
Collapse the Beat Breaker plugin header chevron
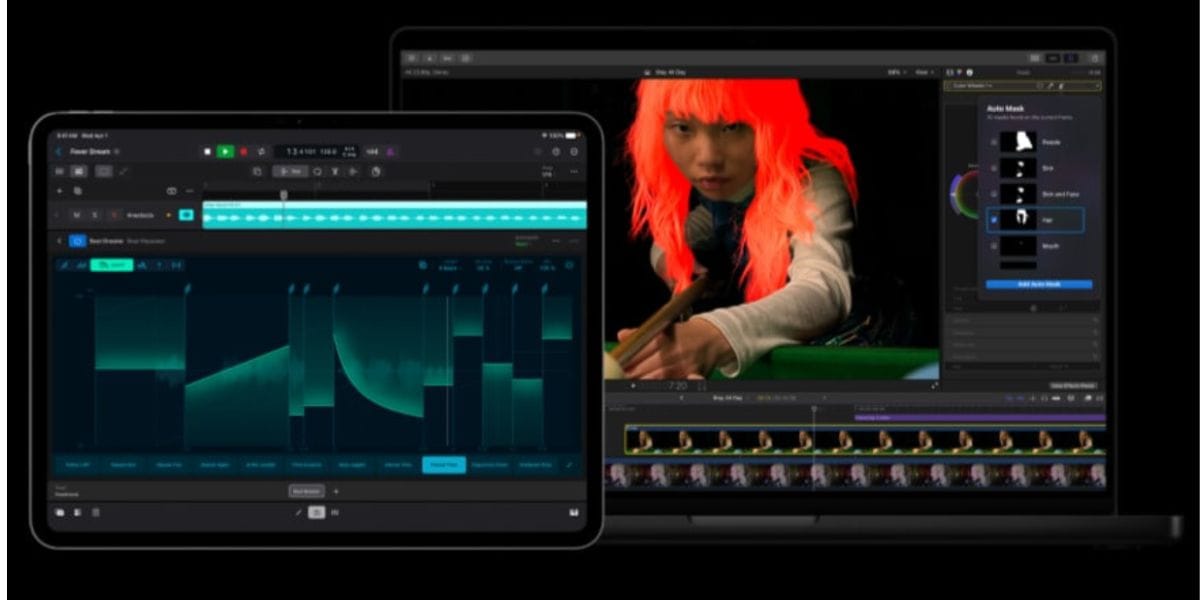[x=58, y=241]
